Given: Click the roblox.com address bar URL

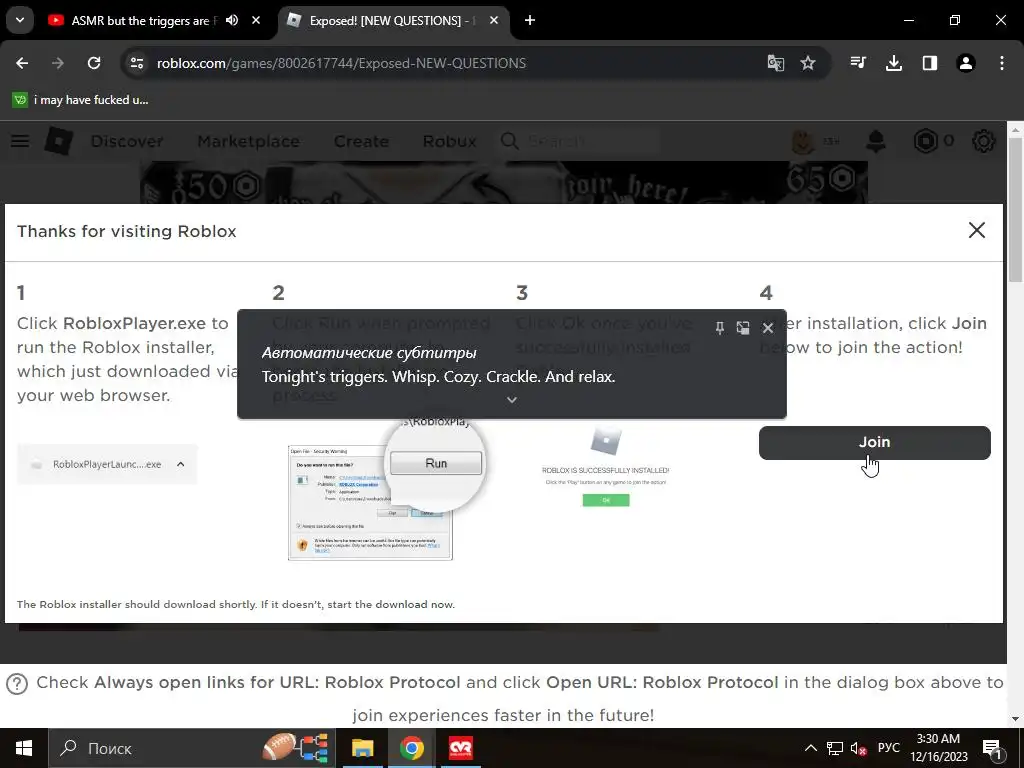Looking at the screenshot, I should (x=341, y=63).
